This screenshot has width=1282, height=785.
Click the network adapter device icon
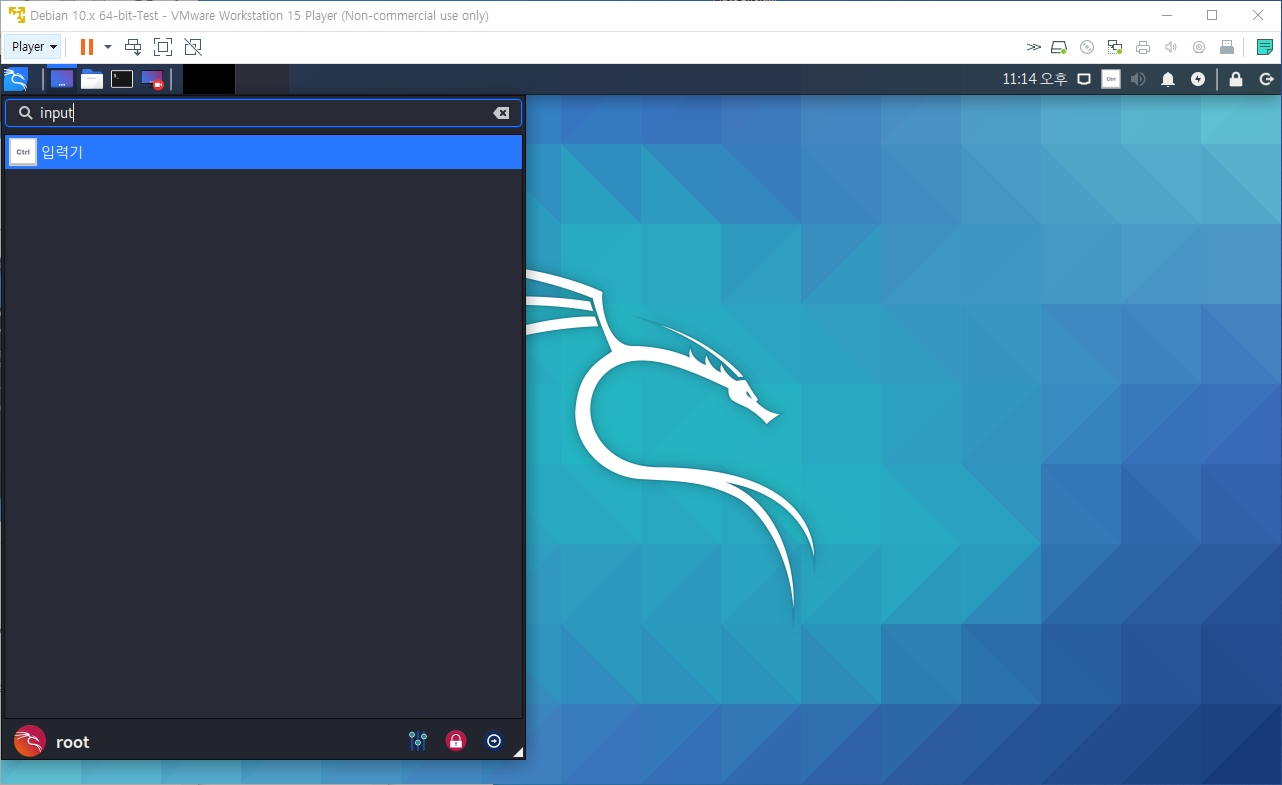click(x=1115, y=47)
